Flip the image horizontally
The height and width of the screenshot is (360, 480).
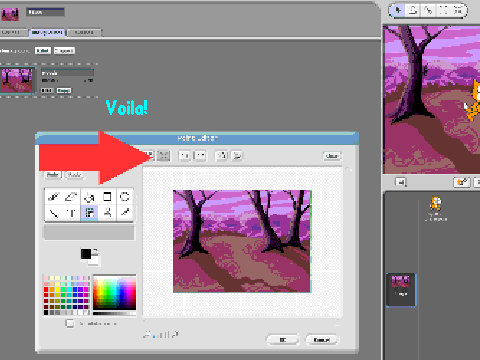click(x=222, y=156)
